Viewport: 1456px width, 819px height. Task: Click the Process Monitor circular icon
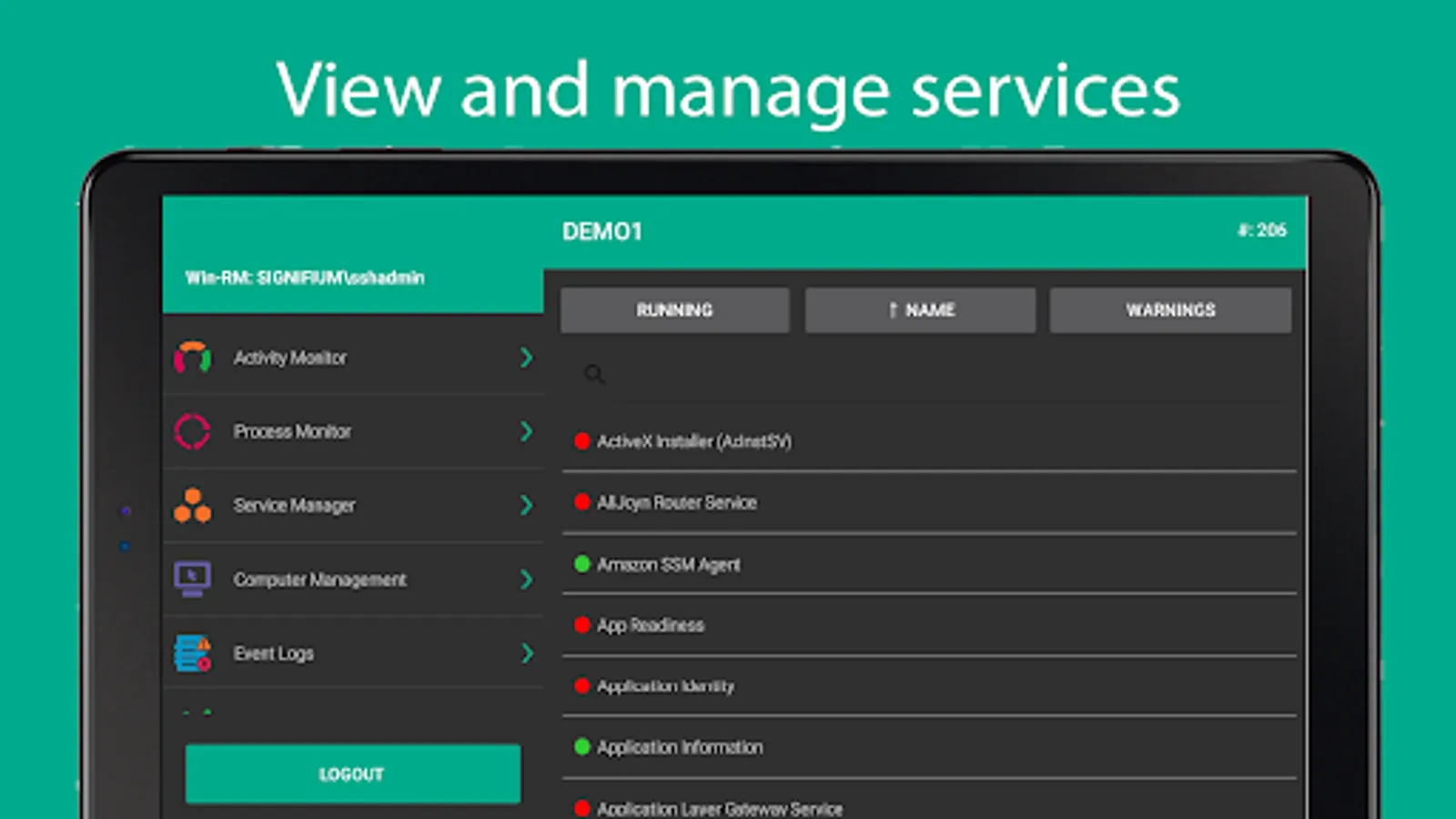pos(192,431)
